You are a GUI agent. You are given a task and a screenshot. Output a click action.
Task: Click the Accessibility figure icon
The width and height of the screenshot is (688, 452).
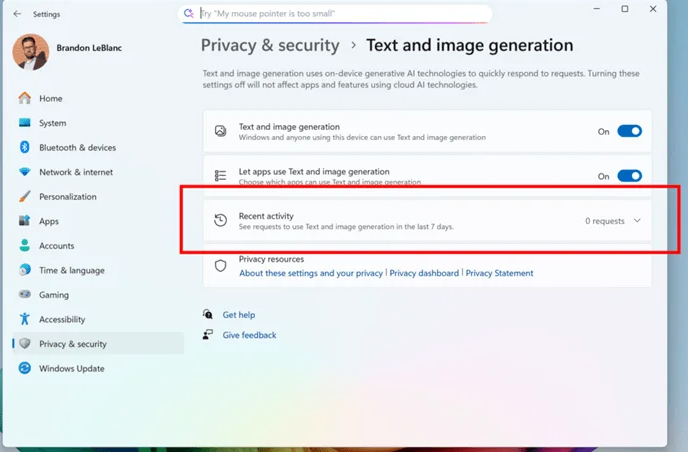[25, 319]
